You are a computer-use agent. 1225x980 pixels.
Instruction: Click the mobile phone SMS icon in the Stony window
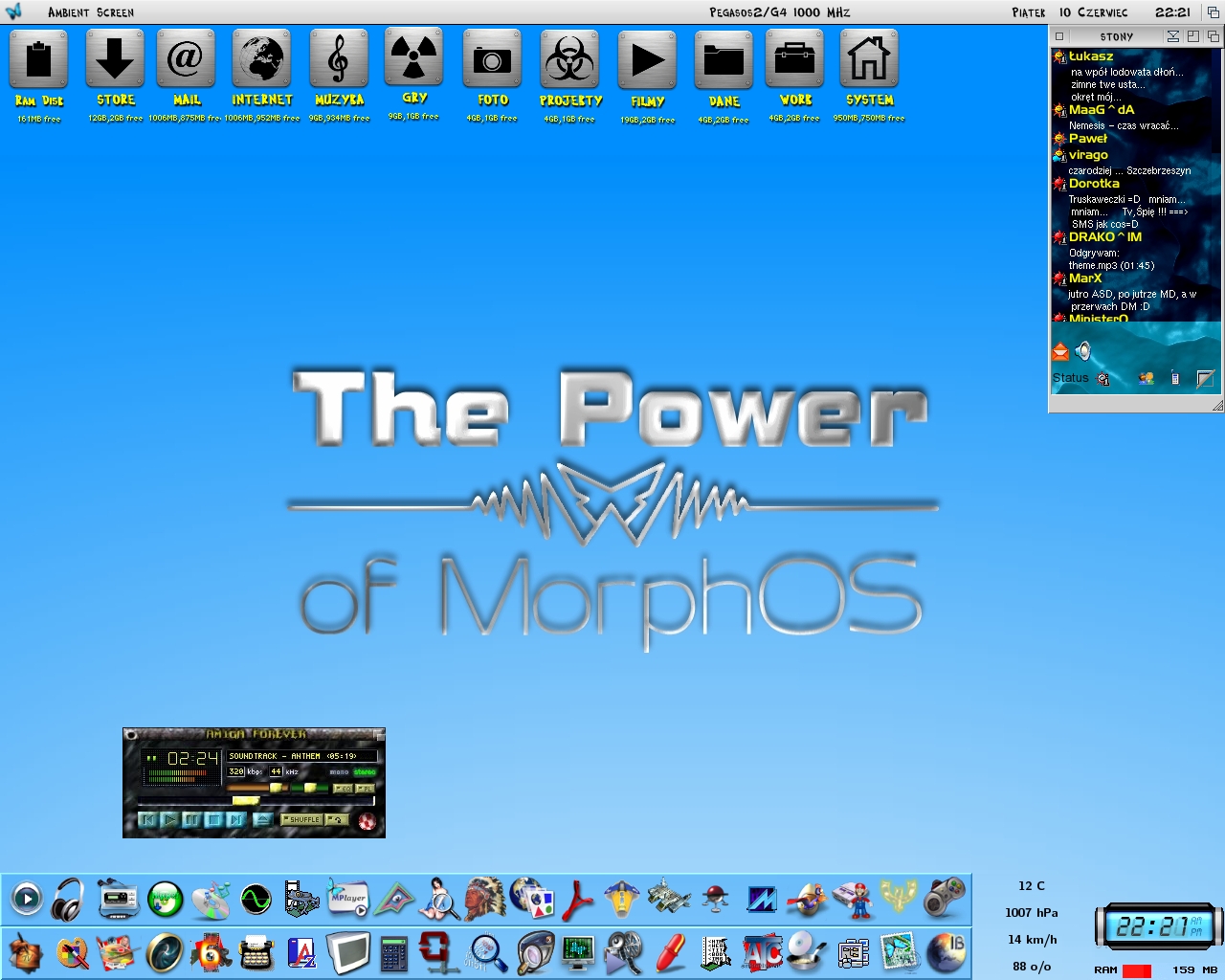coord(1174,378)
